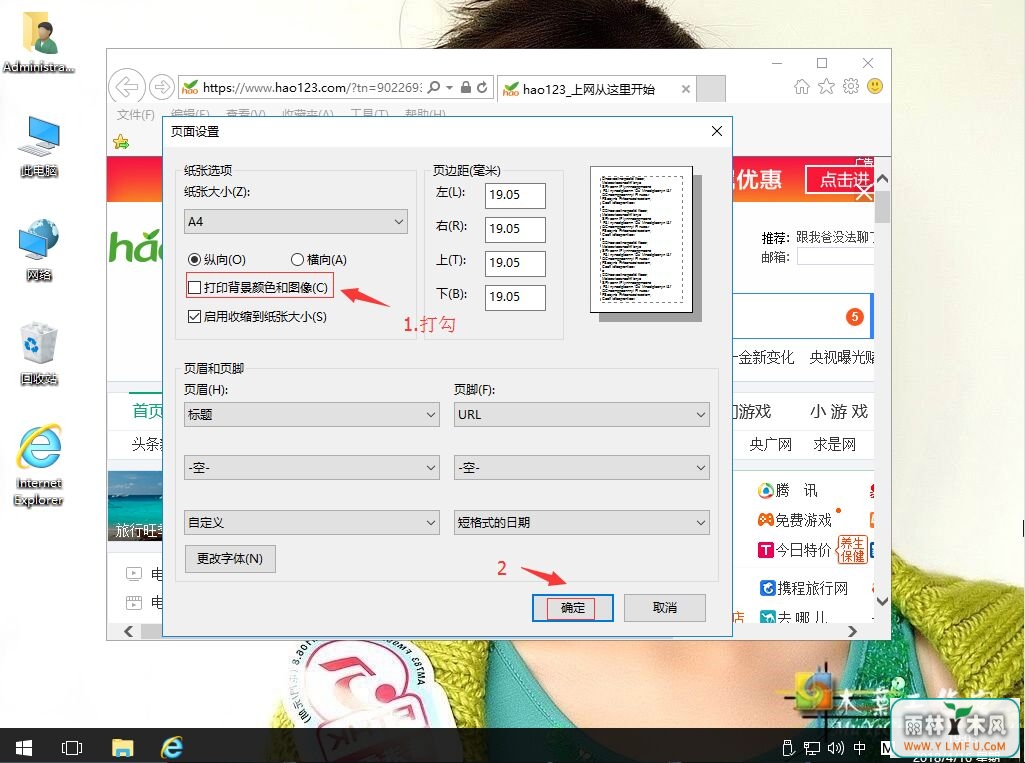The width and height of the screenshot is (1025, 763).
Task: Open 求是网 link
Action: pyautogui.click(x=834, y=445)
